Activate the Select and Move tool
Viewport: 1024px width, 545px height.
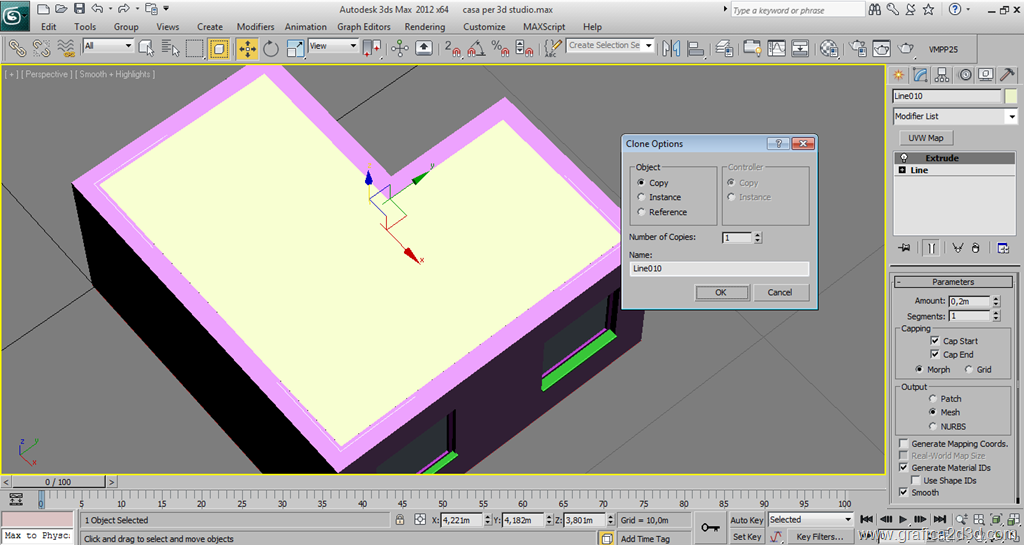coord(247,47)
